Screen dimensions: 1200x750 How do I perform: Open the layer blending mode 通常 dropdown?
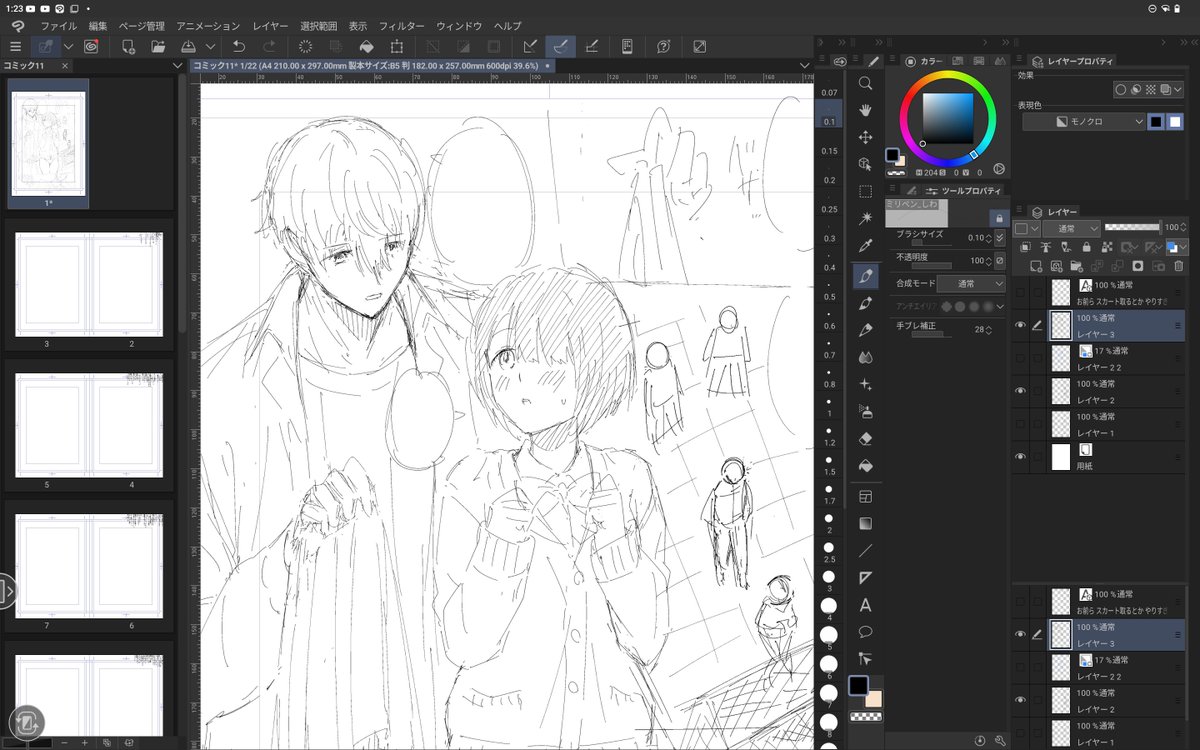pos(1071,228)
